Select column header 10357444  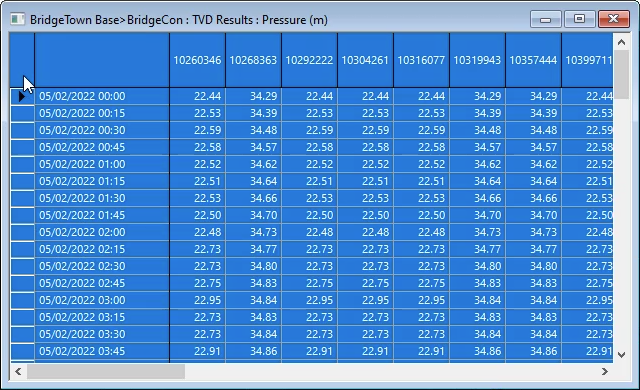(533, 60)
